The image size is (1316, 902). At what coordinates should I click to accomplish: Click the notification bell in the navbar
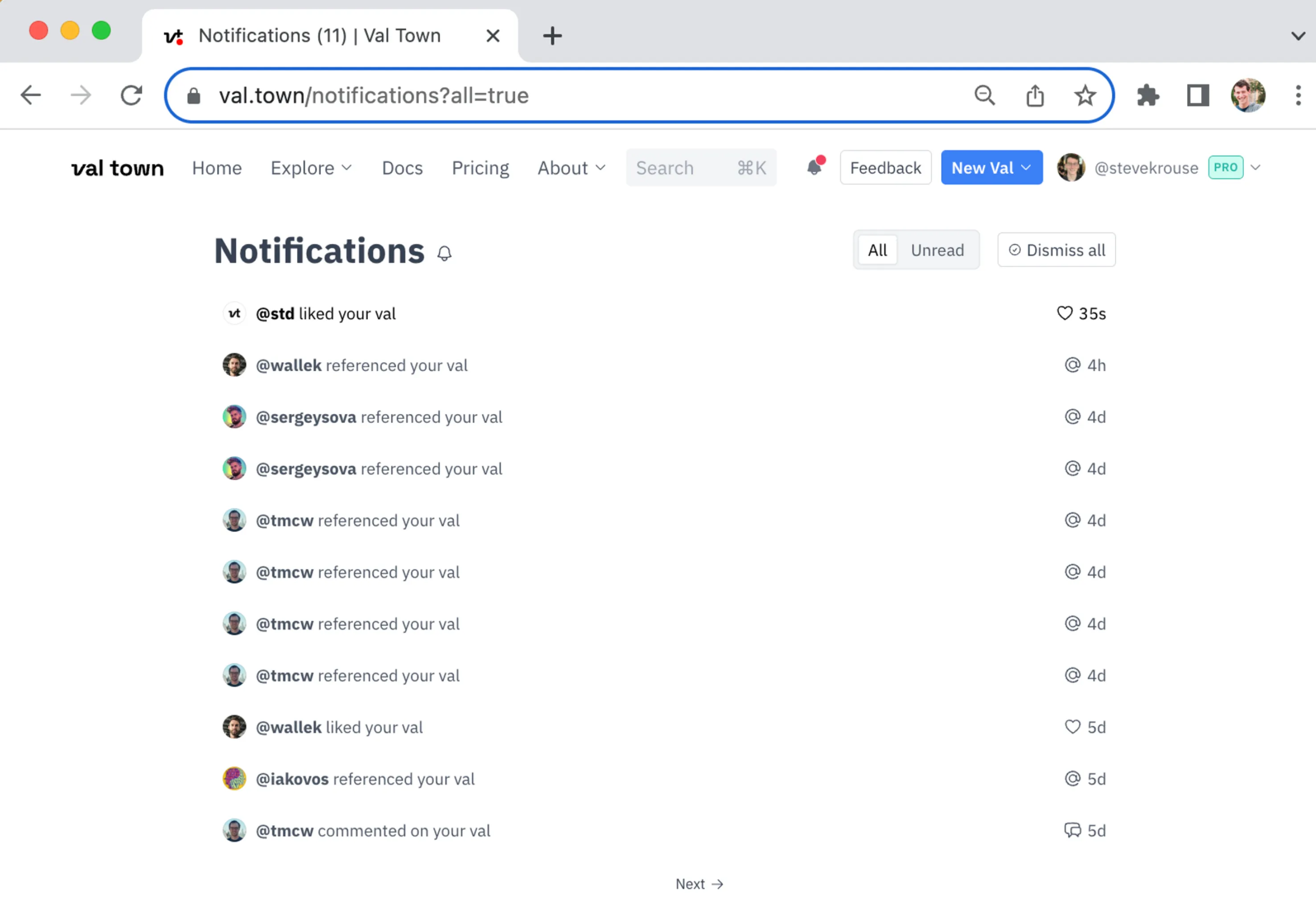814,167
